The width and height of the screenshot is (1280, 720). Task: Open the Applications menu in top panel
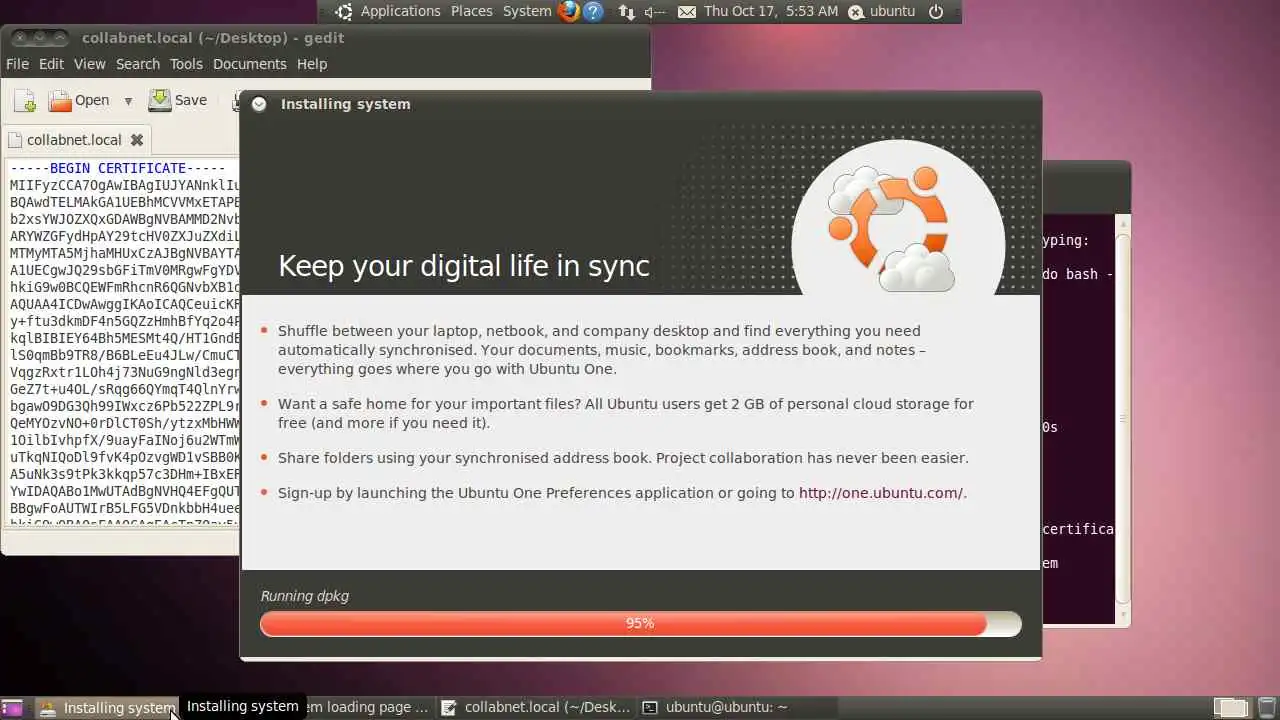tap(400, 12)
